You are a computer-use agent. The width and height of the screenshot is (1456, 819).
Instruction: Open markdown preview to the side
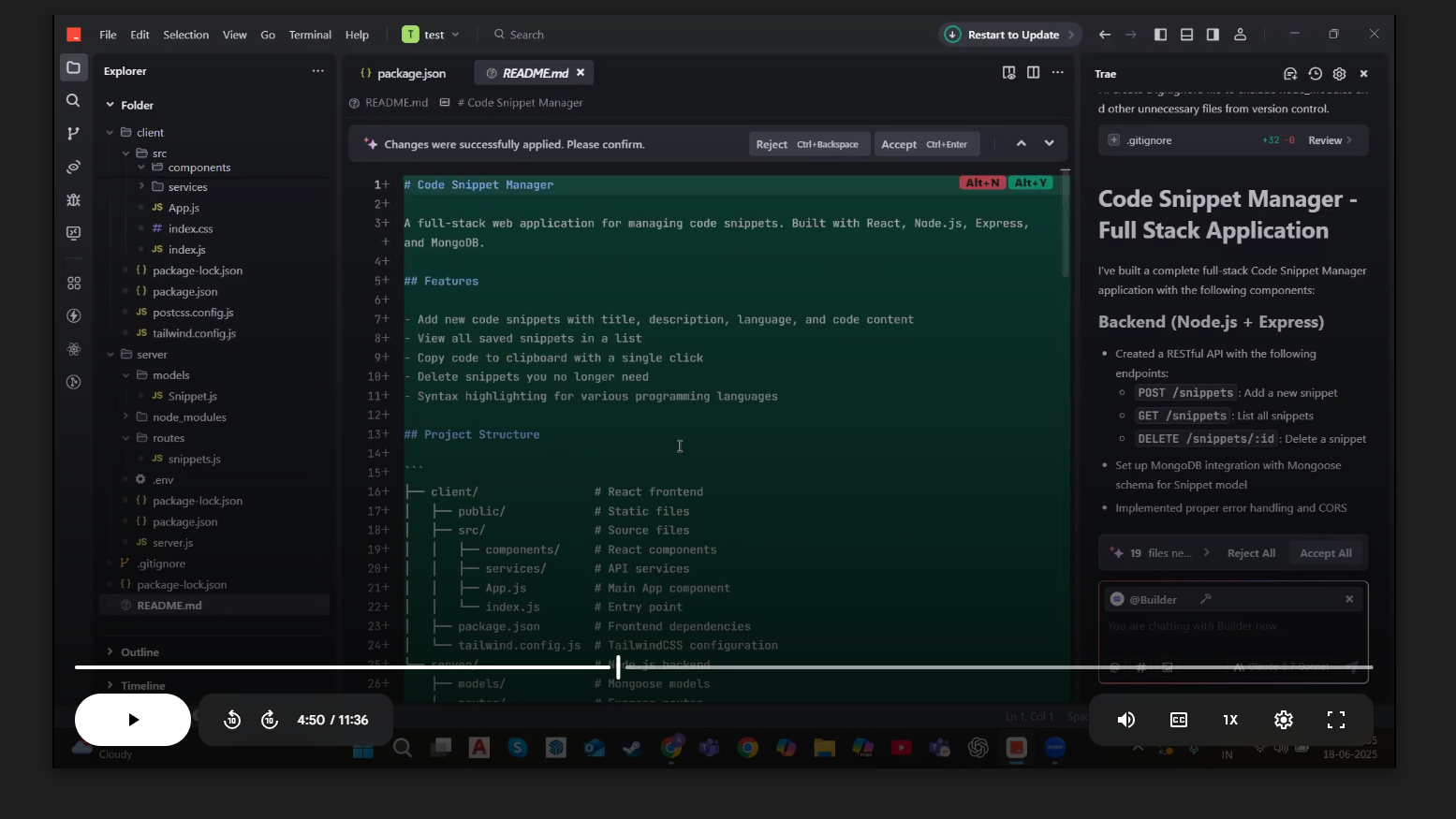[x=1008, y=72]
